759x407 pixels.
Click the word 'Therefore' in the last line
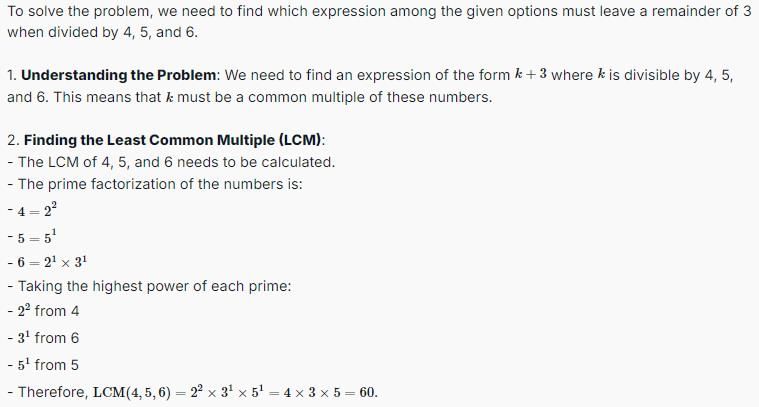tap(52, 392)
